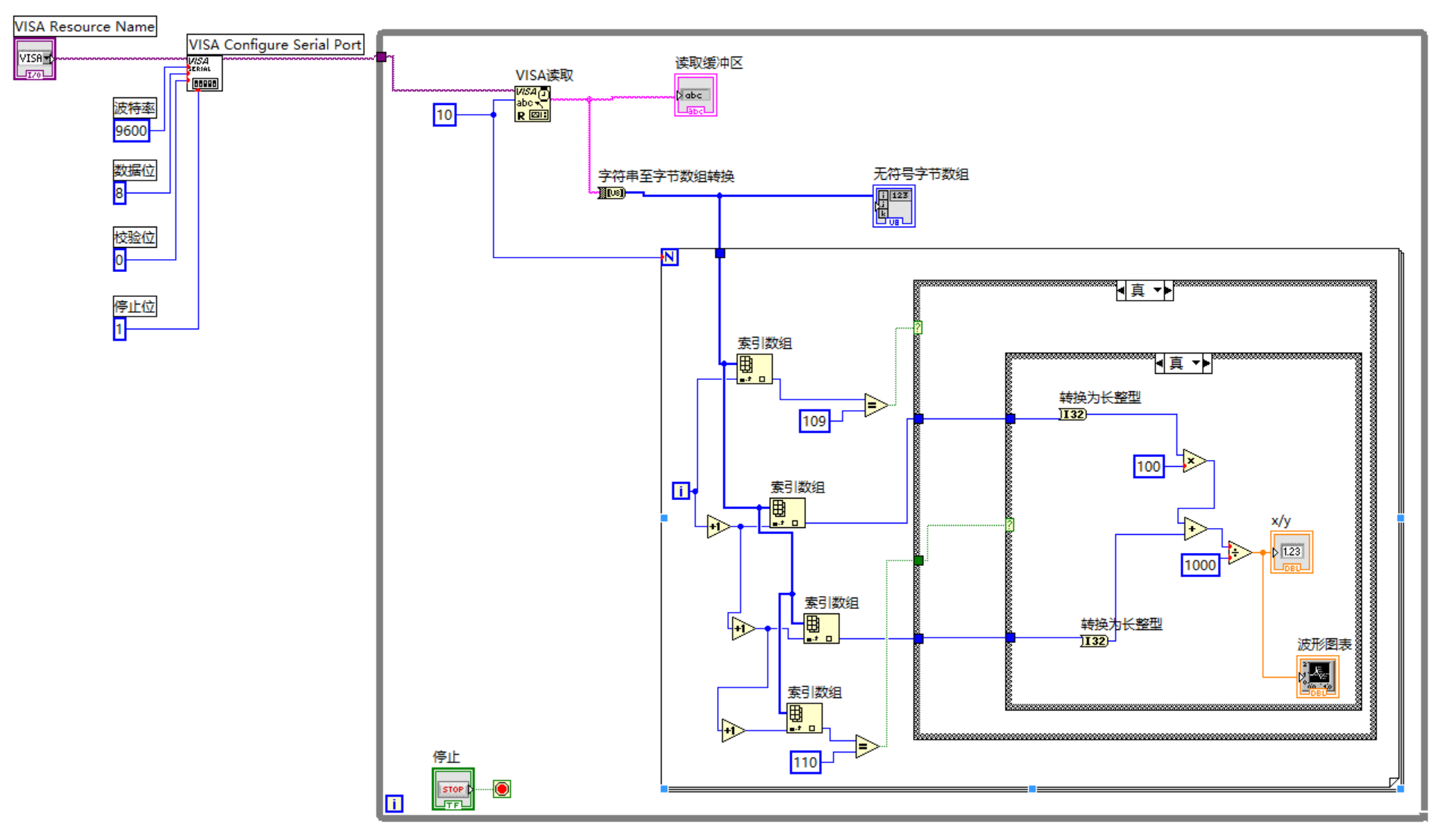Click the lower 转换为长整型 I32 node
This screenshot has width=1446, height=840.
click(1094, 641)
